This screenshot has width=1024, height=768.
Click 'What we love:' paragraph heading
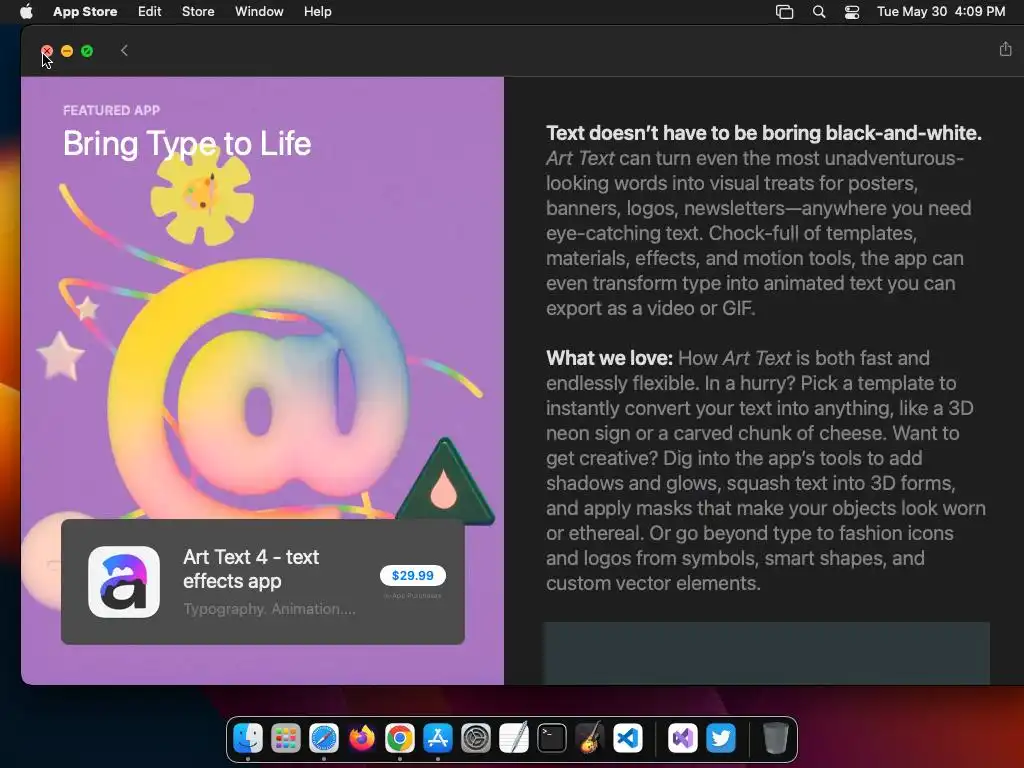[609, 358]
